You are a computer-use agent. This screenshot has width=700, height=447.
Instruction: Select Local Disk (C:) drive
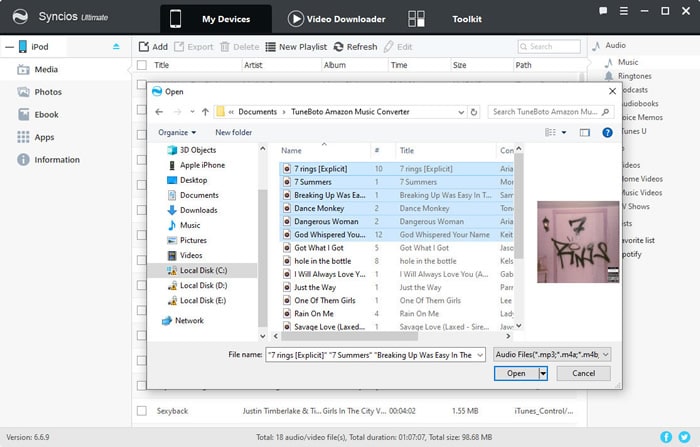click(x=203, y=271)
